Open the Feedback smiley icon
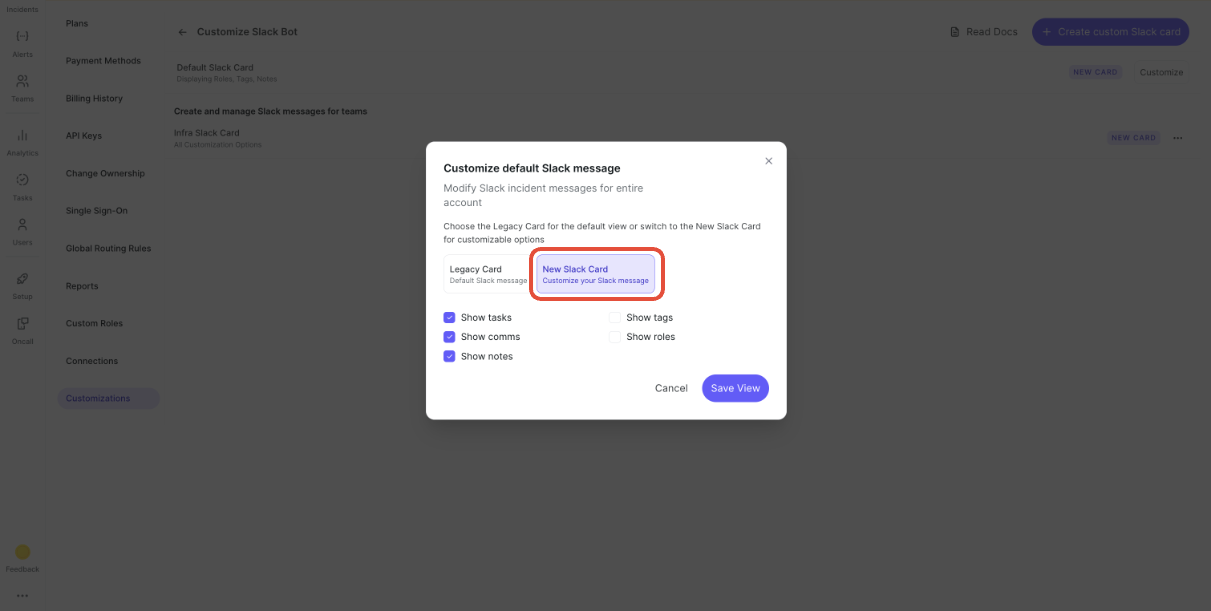 click(x=22, y=552)
